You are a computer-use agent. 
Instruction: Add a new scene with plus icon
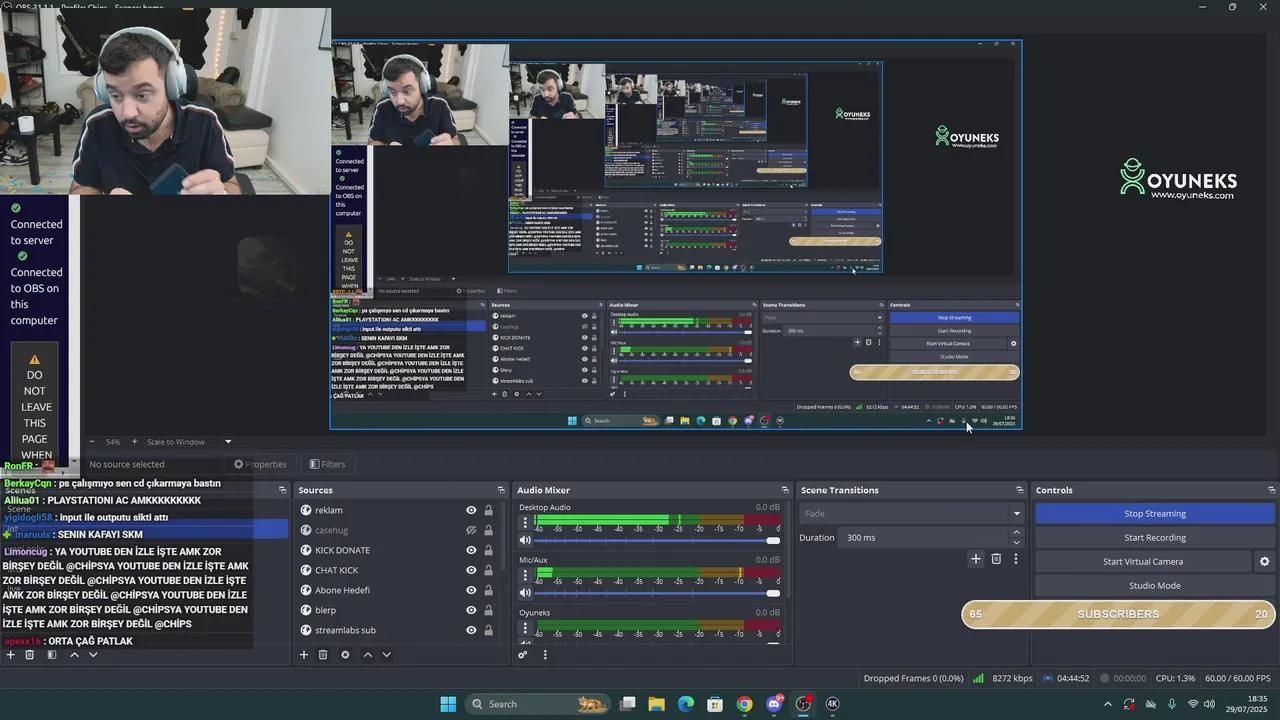[x=10, y=655]
